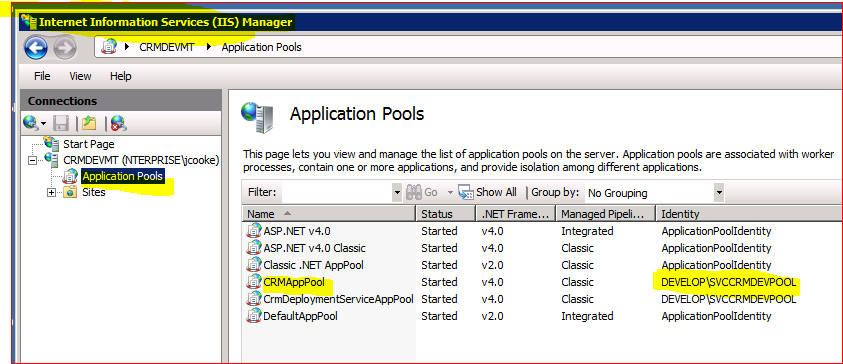843x364 pixels.
Task: Sort by Managed Pipeline column header
Action: click(x=605, y=214)
